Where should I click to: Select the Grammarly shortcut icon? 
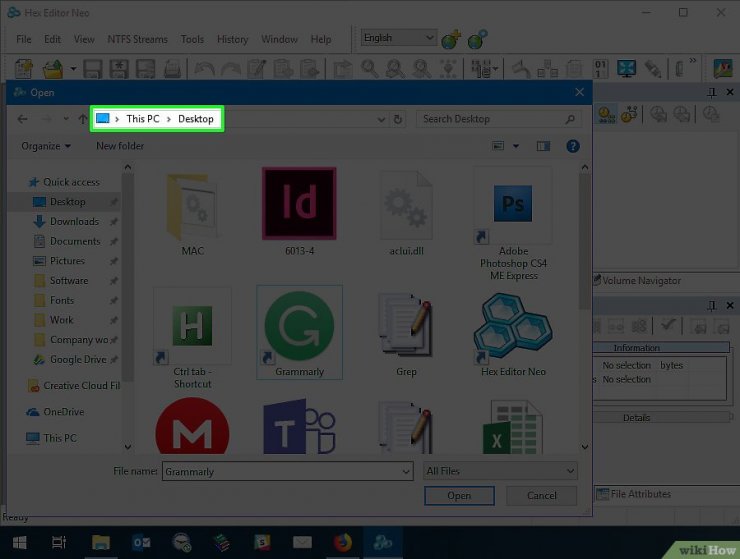point(299,333)
